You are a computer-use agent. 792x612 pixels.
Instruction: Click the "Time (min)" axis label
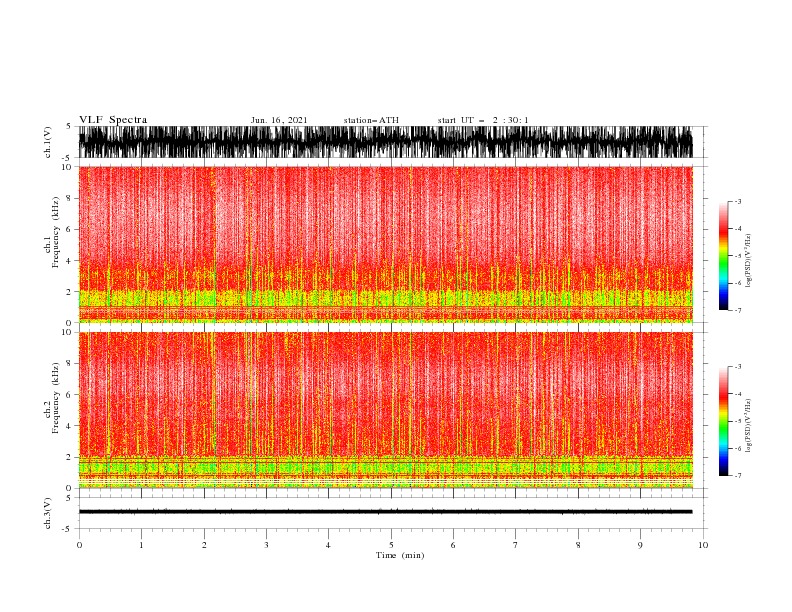(x=400, y=555)
